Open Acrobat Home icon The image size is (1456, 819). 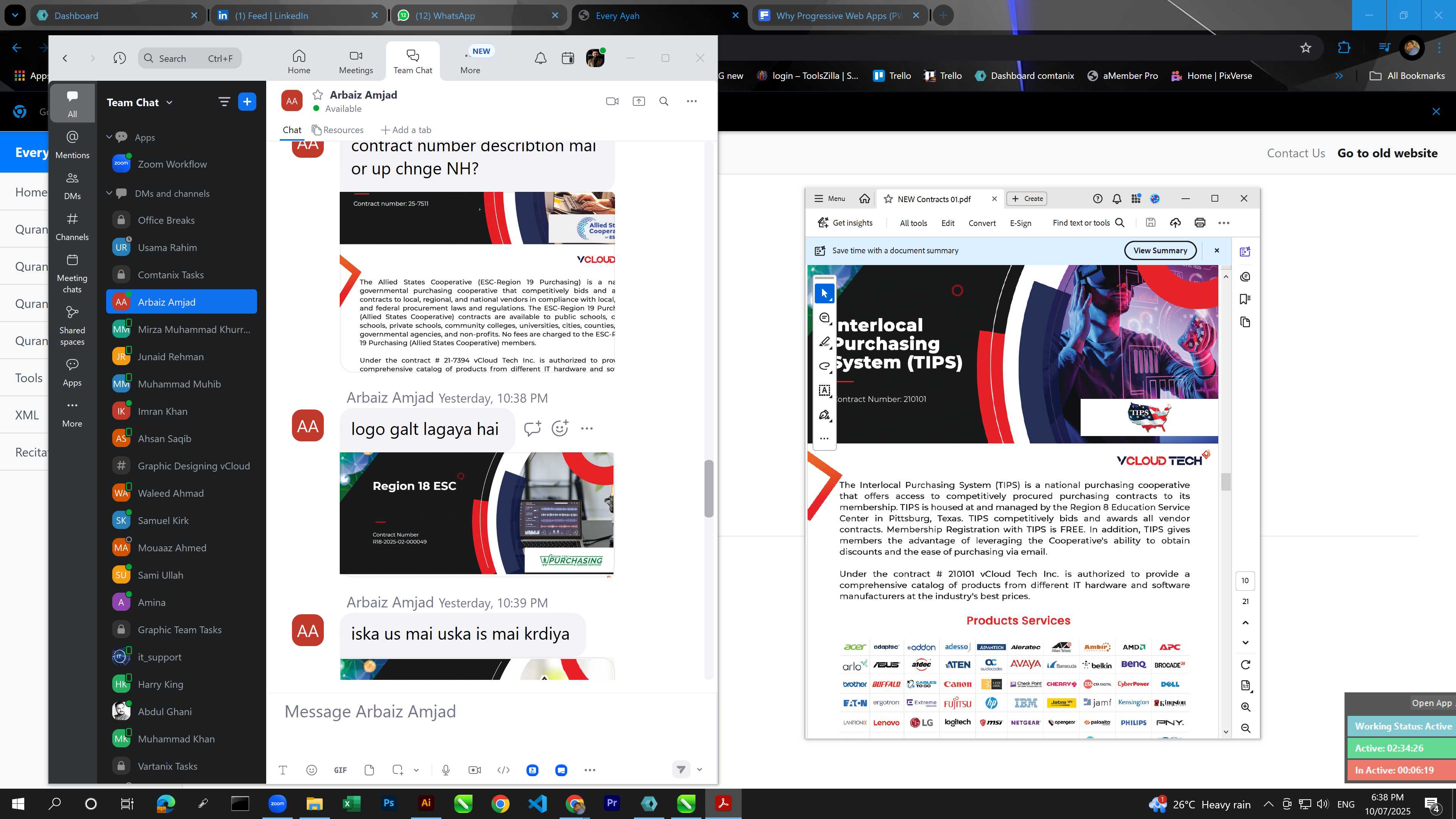coord(864,198)
